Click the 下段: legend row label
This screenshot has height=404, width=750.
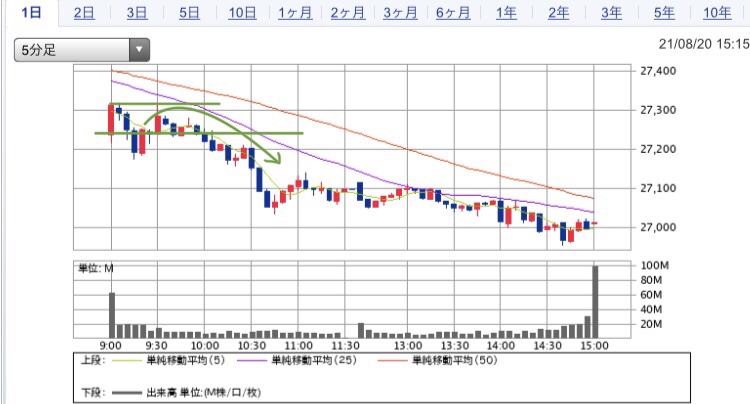(x=93, y=393)
